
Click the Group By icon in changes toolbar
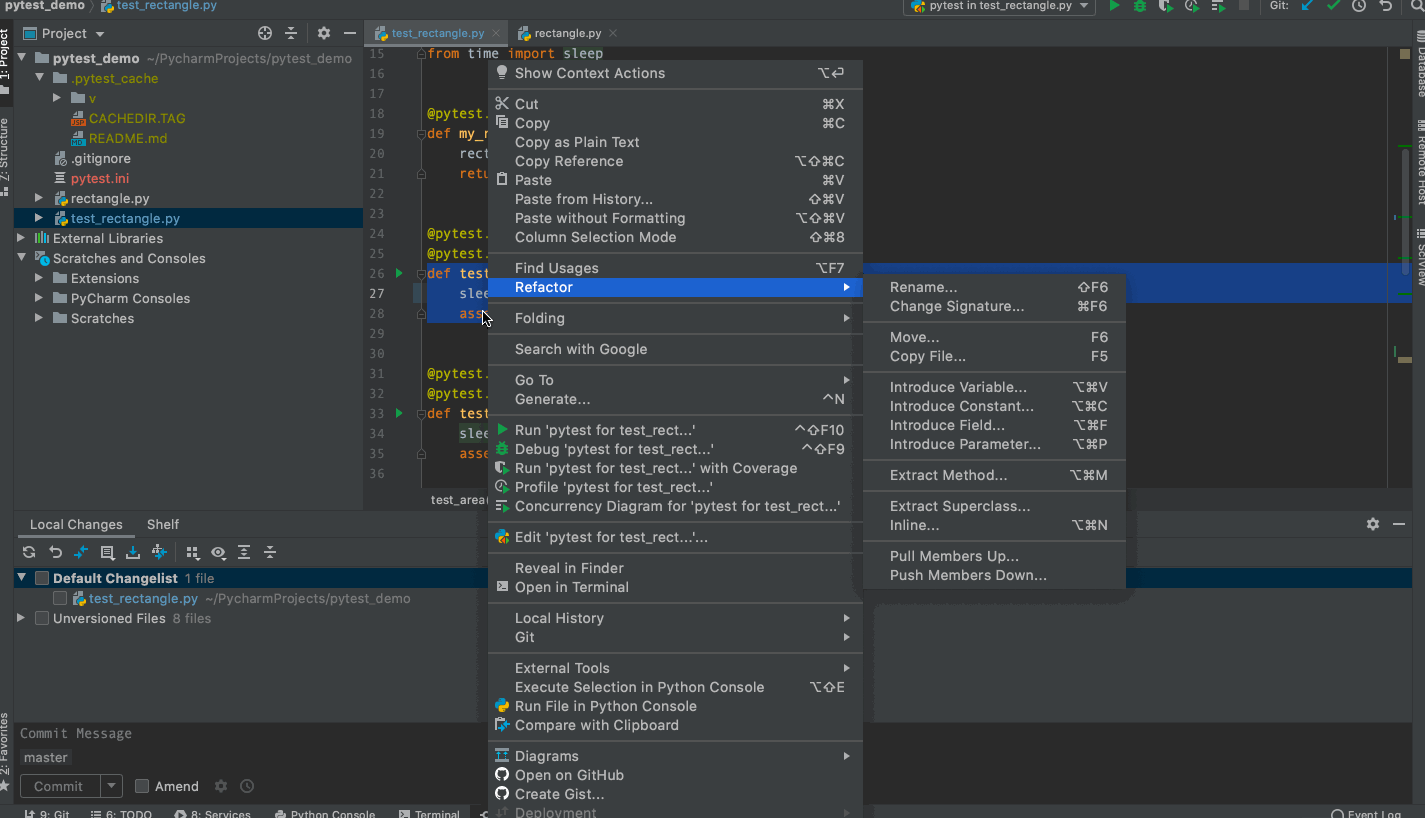[192, 552]
